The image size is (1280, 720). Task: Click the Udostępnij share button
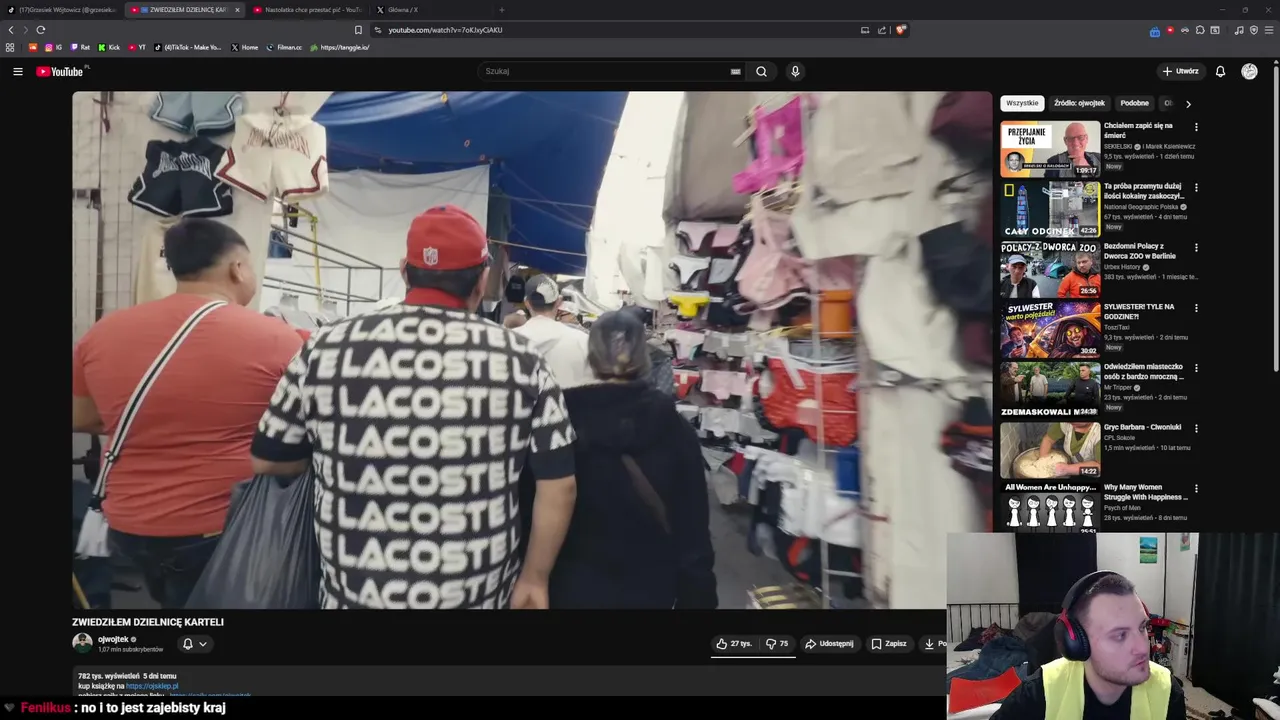[829, 644]
